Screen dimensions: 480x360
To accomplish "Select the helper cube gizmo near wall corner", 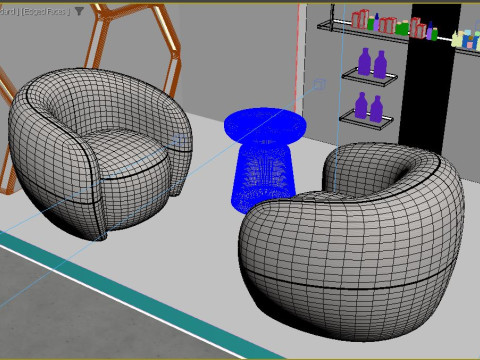I will (319, 84).
